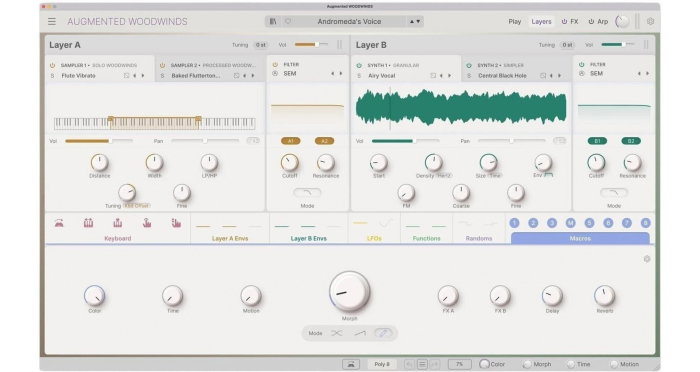The height and width of the screenshot is (372, 700).
Task: Toggle A2 filter routing pill
Action: [x=325, y=141]
